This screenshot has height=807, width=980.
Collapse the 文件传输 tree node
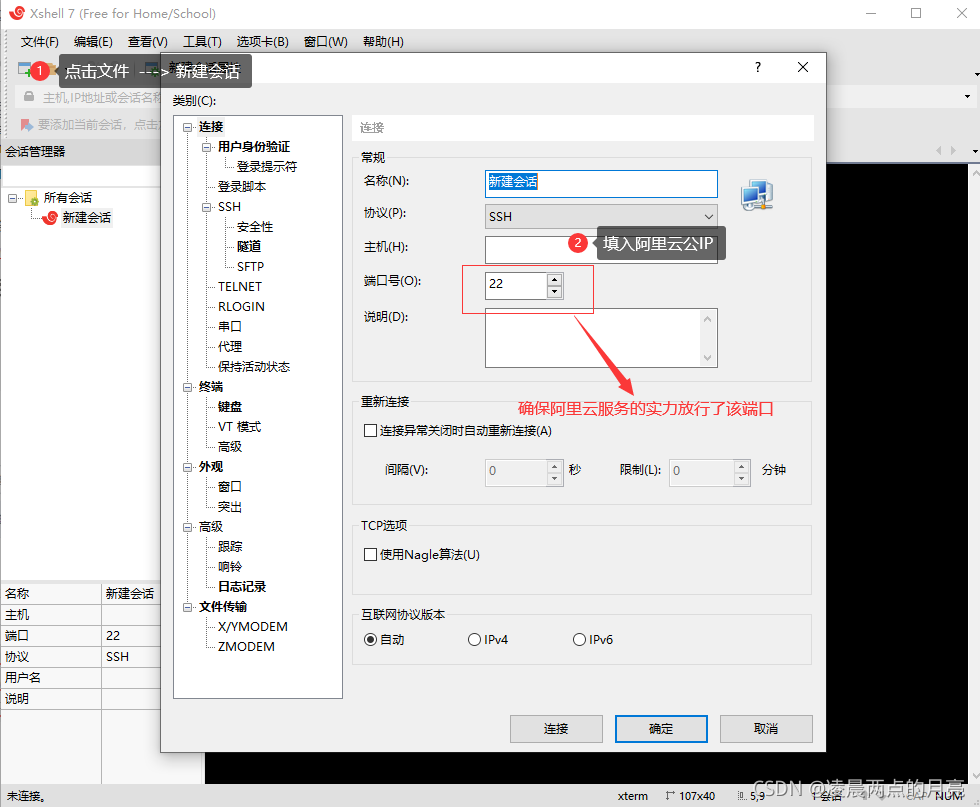click(x=187, y=607)
